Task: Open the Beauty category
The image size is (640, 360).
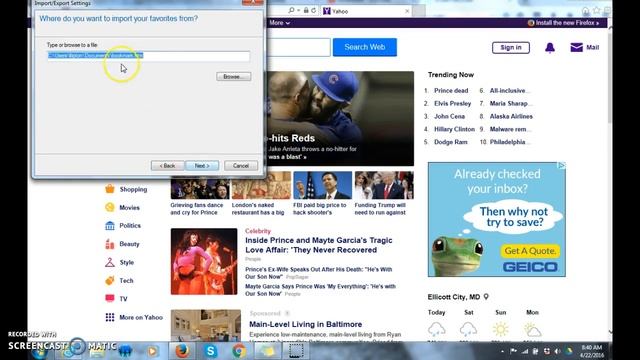Action: pyautogui.click(x=129, y=244)
